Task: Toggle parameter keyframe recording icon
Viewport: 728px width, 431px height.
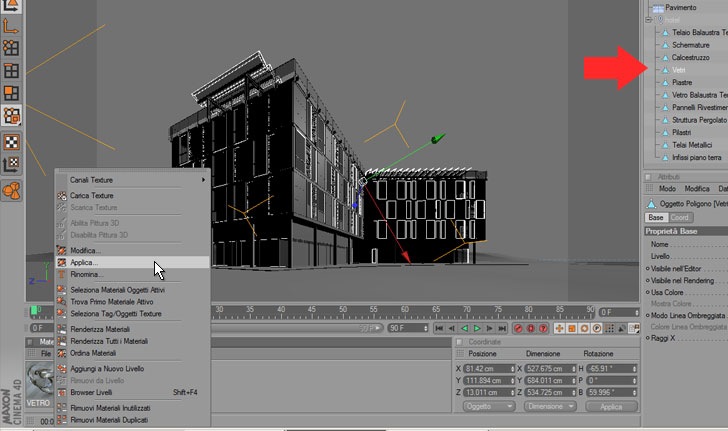Action: 597,328
